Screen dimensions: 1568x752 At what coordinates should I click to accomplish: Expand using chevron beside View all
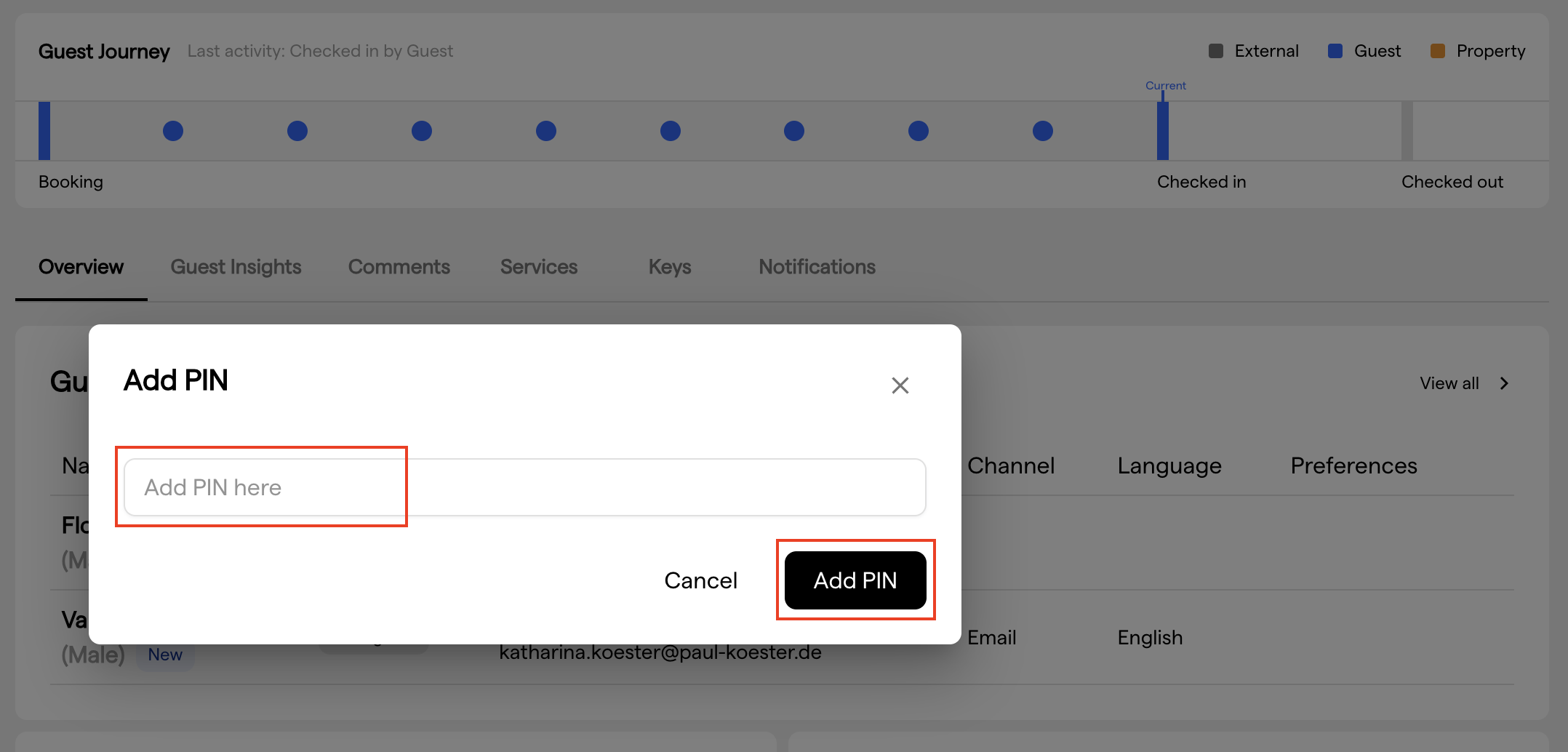pyautogui.click(x=1504, y=383)
